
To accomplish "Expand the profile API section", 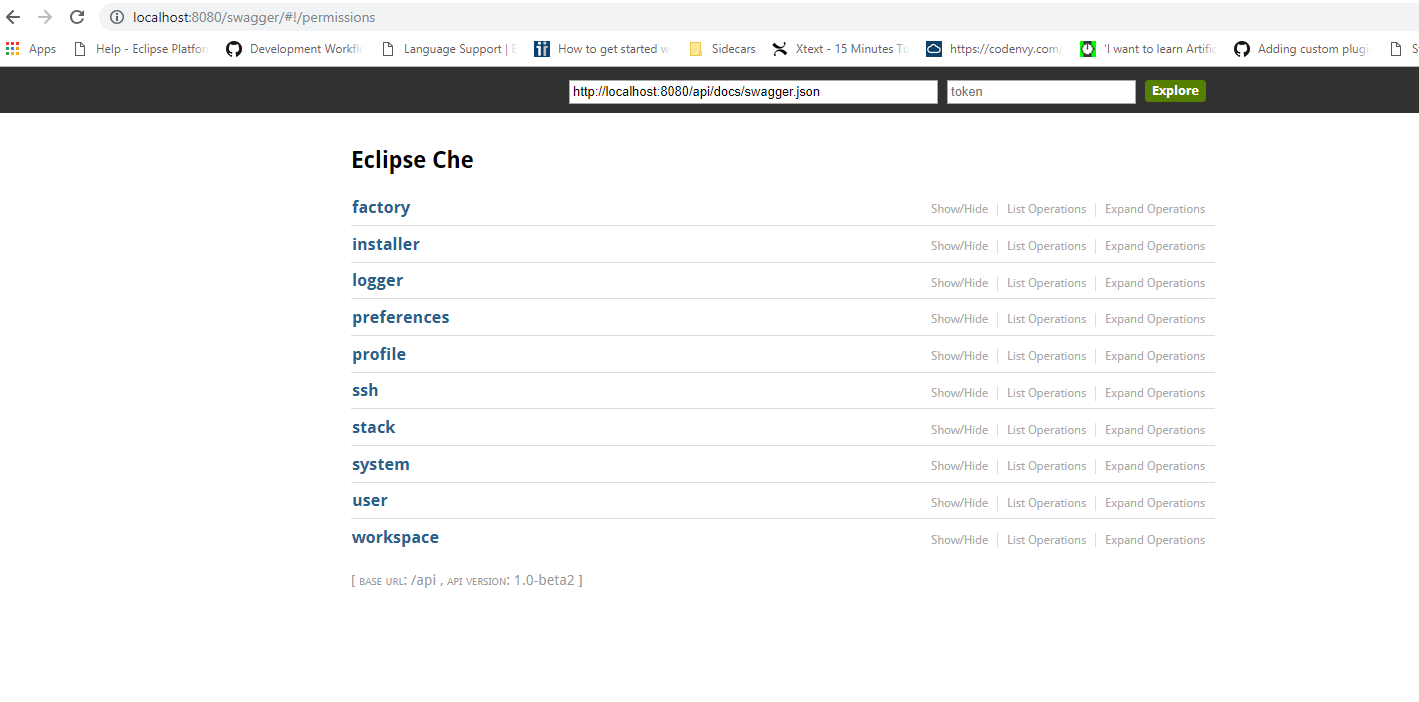I will pyautogui.click(x=379, y=354).
